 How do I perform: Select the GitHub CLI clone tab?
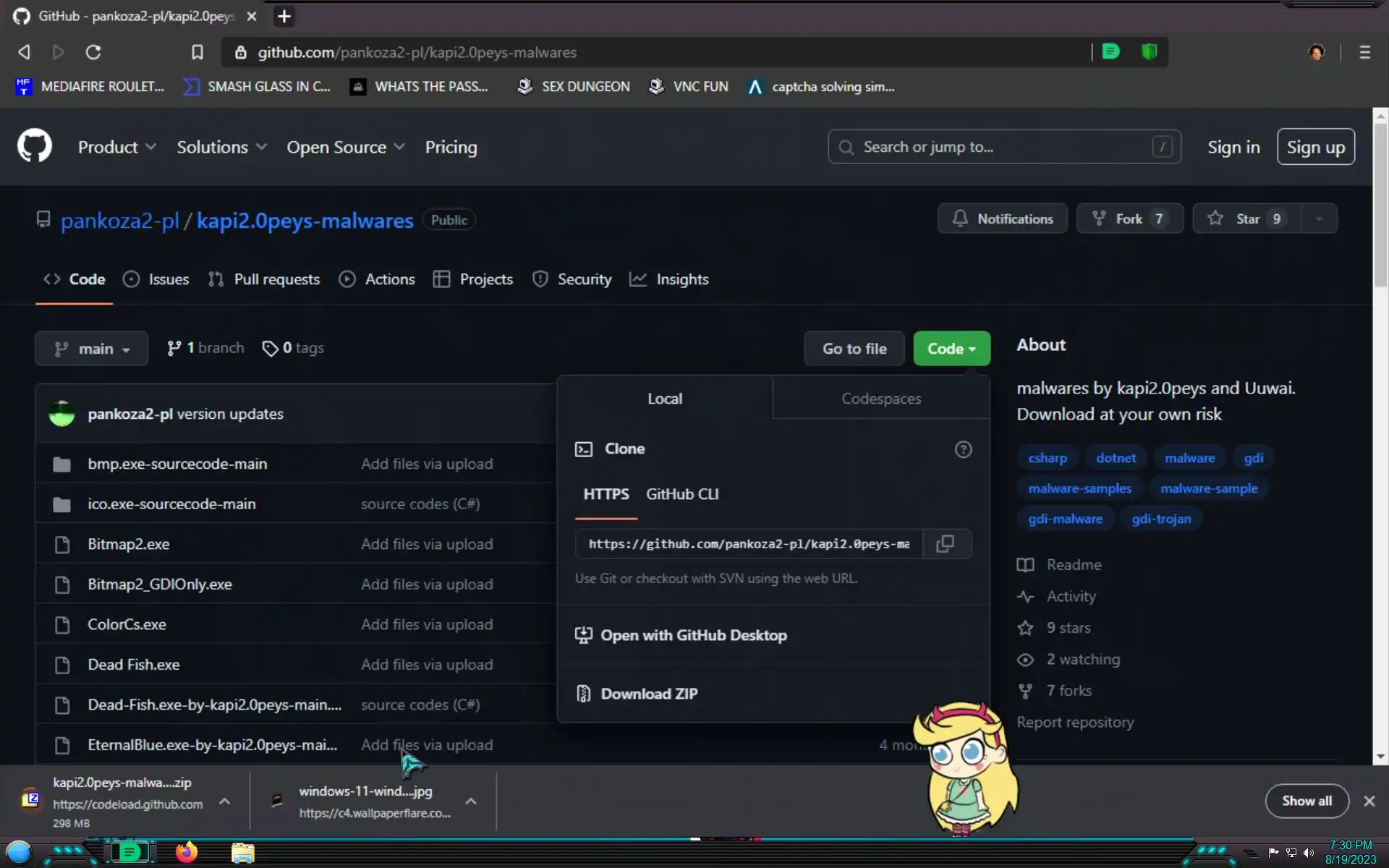click(x=681, y=494)
